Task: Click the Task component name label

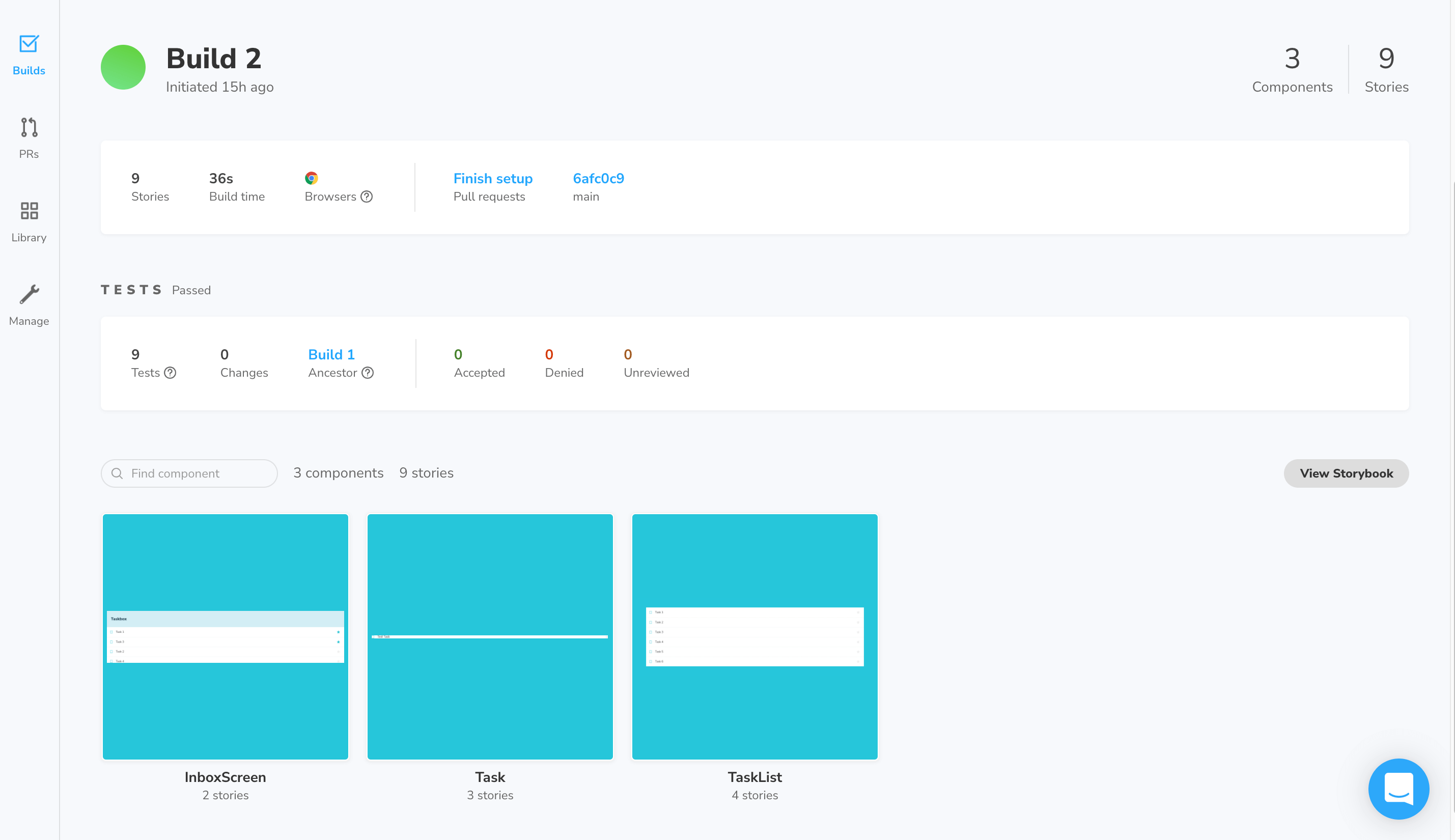Action: click(490, 777)
